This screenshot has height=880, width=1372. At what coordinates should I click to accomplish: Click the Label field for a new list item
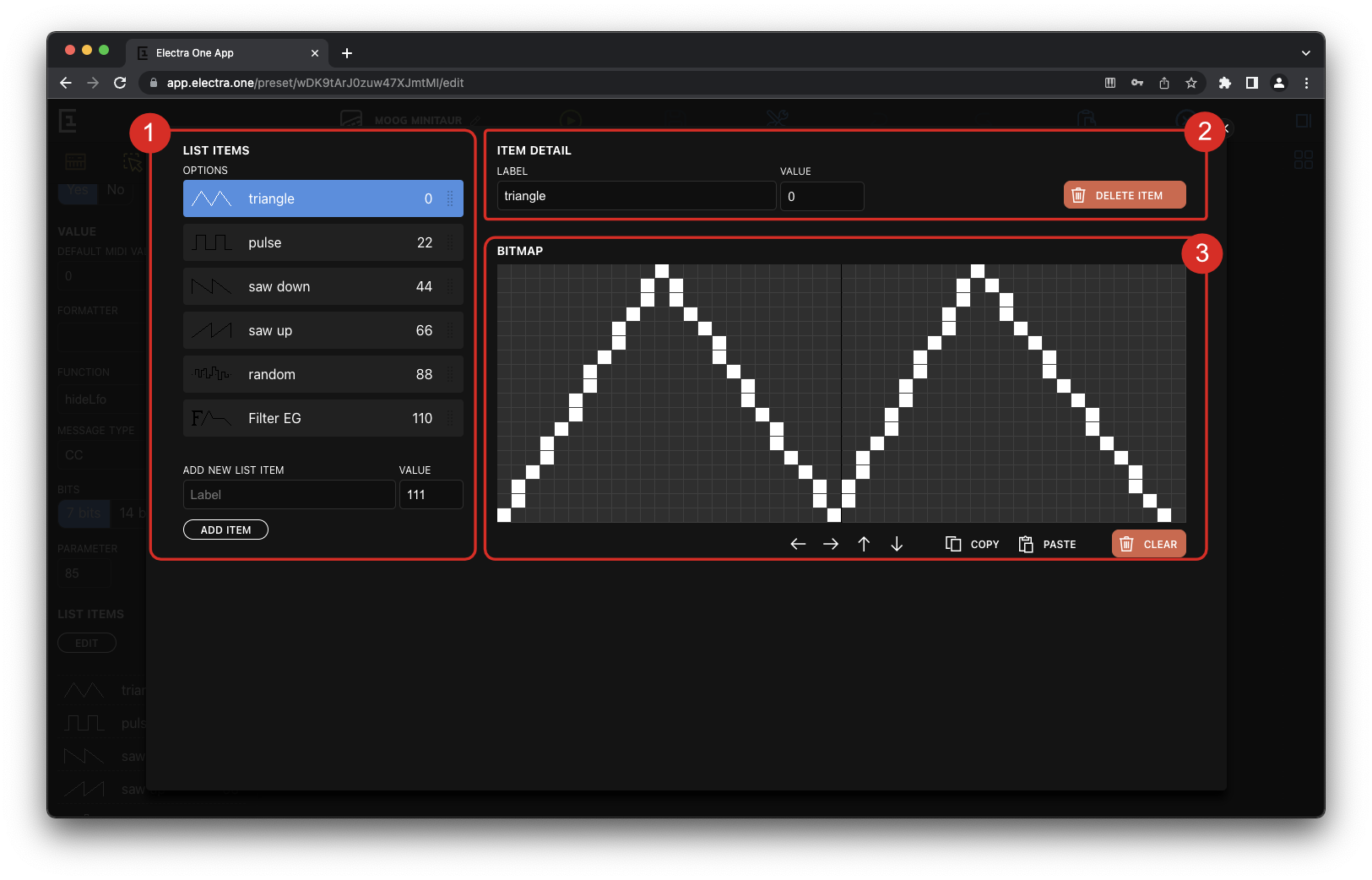(289, 494)
